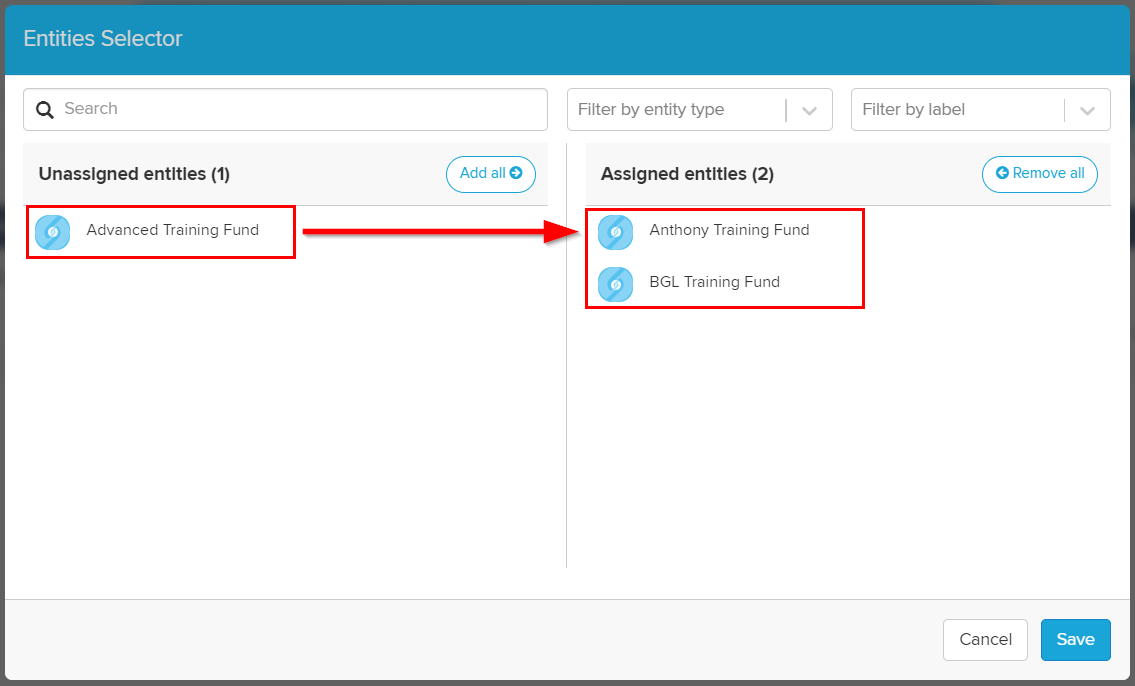Open the Filter by label dropdown
1135x686 pixels.
(980, 110)
